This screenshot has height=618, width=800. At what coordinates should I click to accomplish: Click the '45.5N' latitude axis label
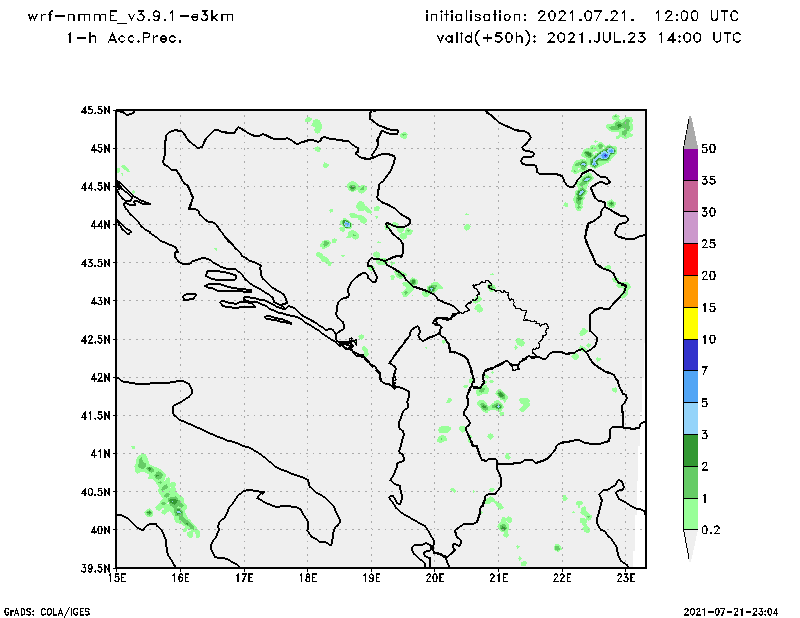(x=95, y=110)
